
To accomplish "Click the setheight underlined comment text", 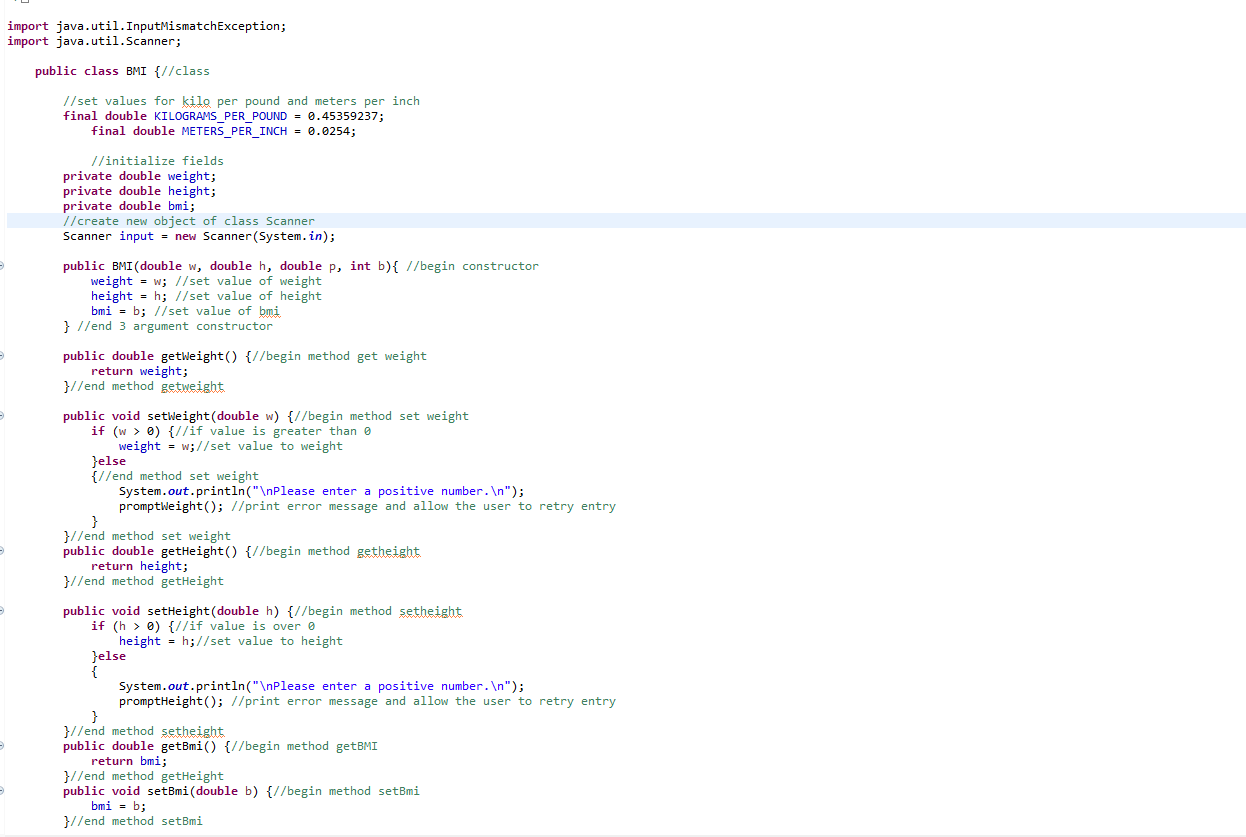I will tap(191, 730).
